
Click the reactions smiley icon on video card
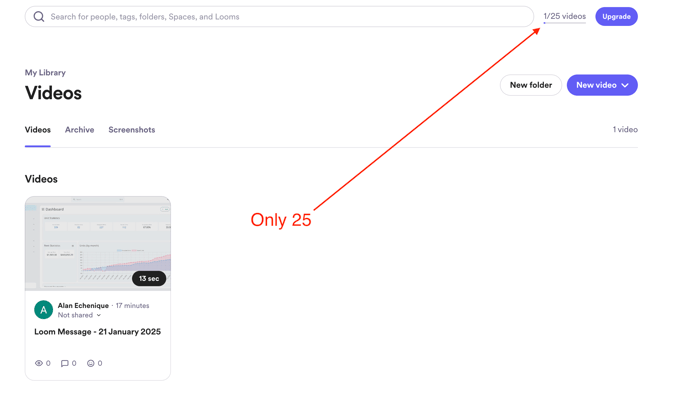pyautogui.click(x=90, y=363)
